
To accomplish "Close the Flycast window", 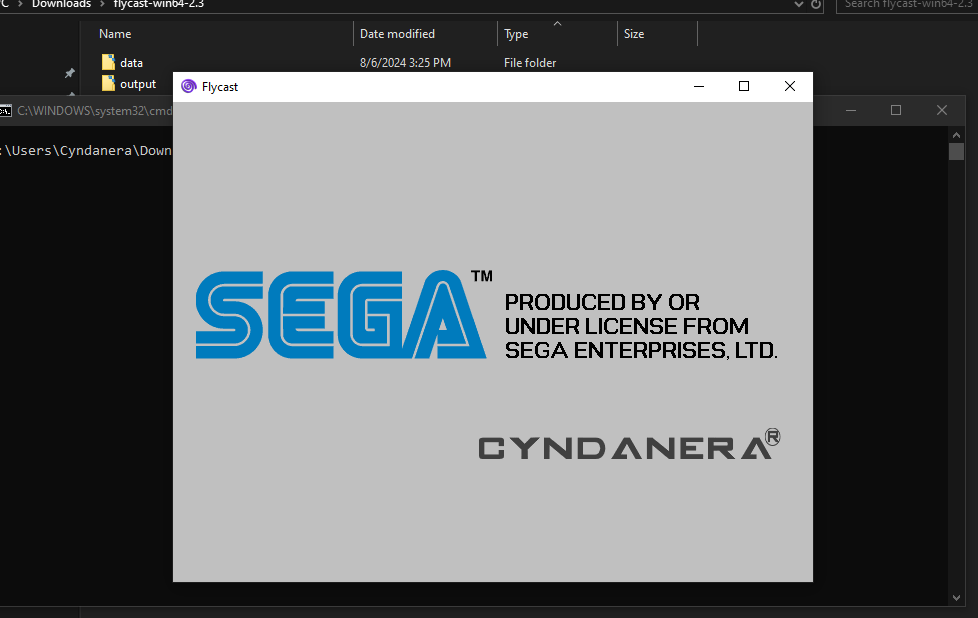I will [790, 86].
